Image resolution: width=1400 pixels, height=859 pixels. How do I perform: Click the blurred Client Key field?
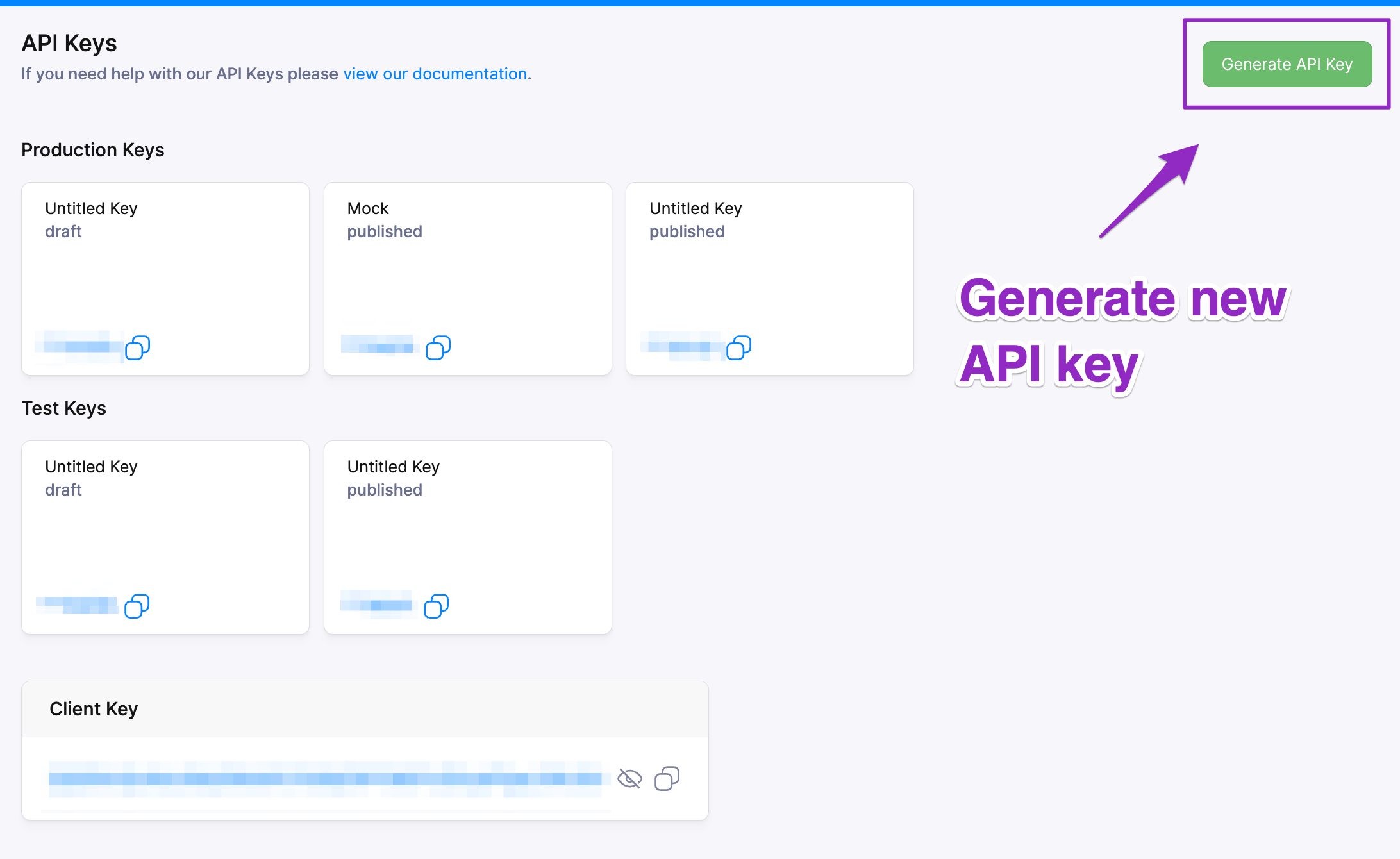click(327, 779)
